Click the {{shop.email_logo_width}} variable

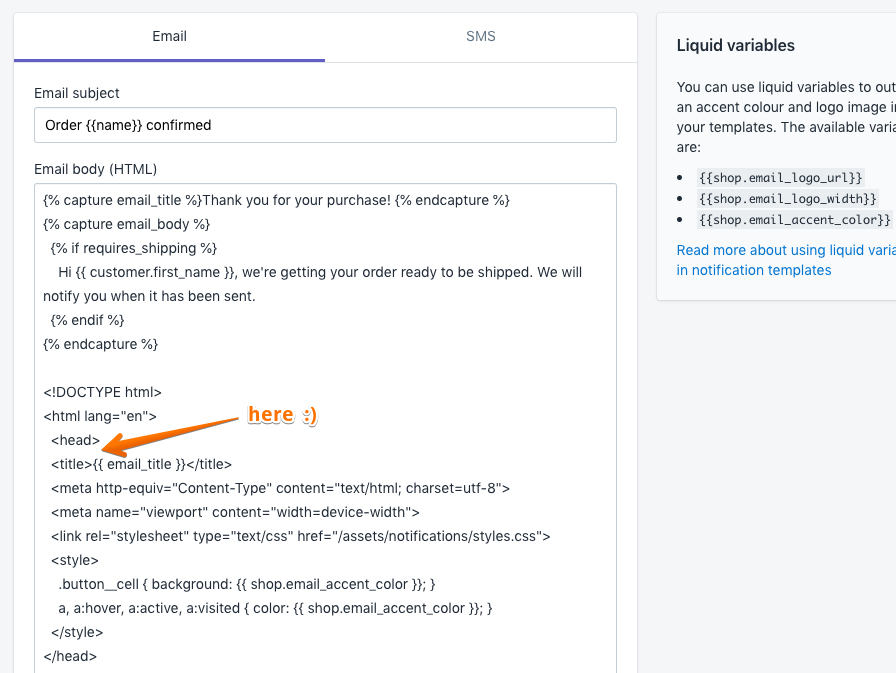click(787, 199)
